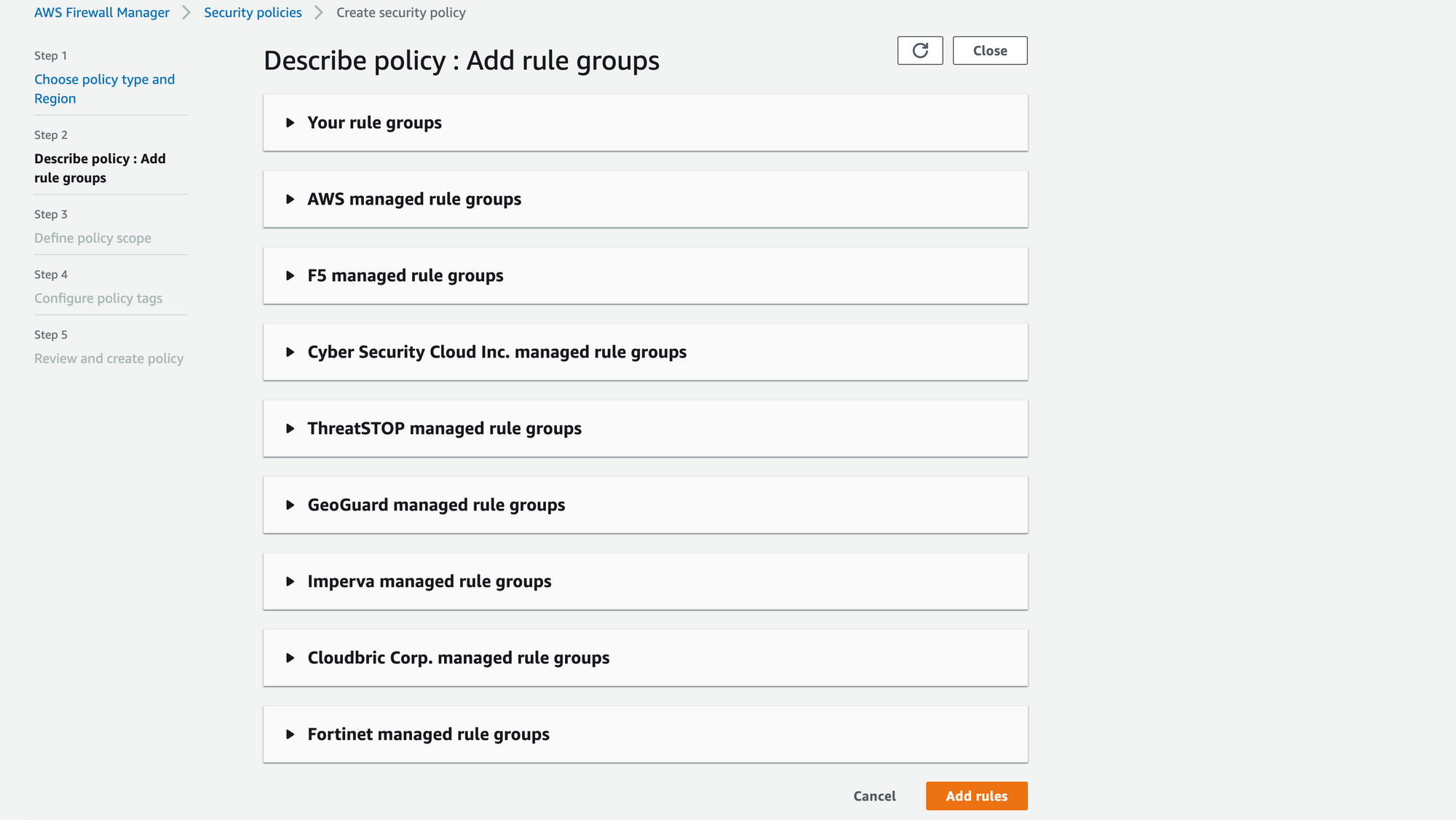Select Describe policy : Add rule groups step

pyautogui.click(x=100, y=168)
